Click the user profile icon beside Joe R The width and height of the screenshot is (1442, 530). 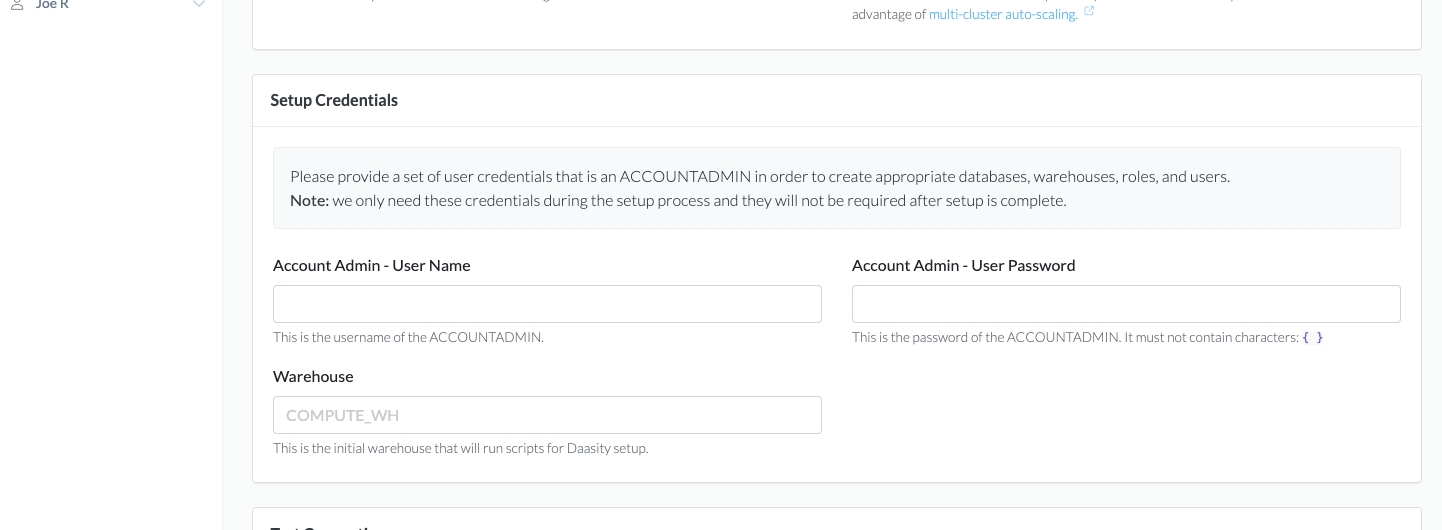tap(17, 5)
